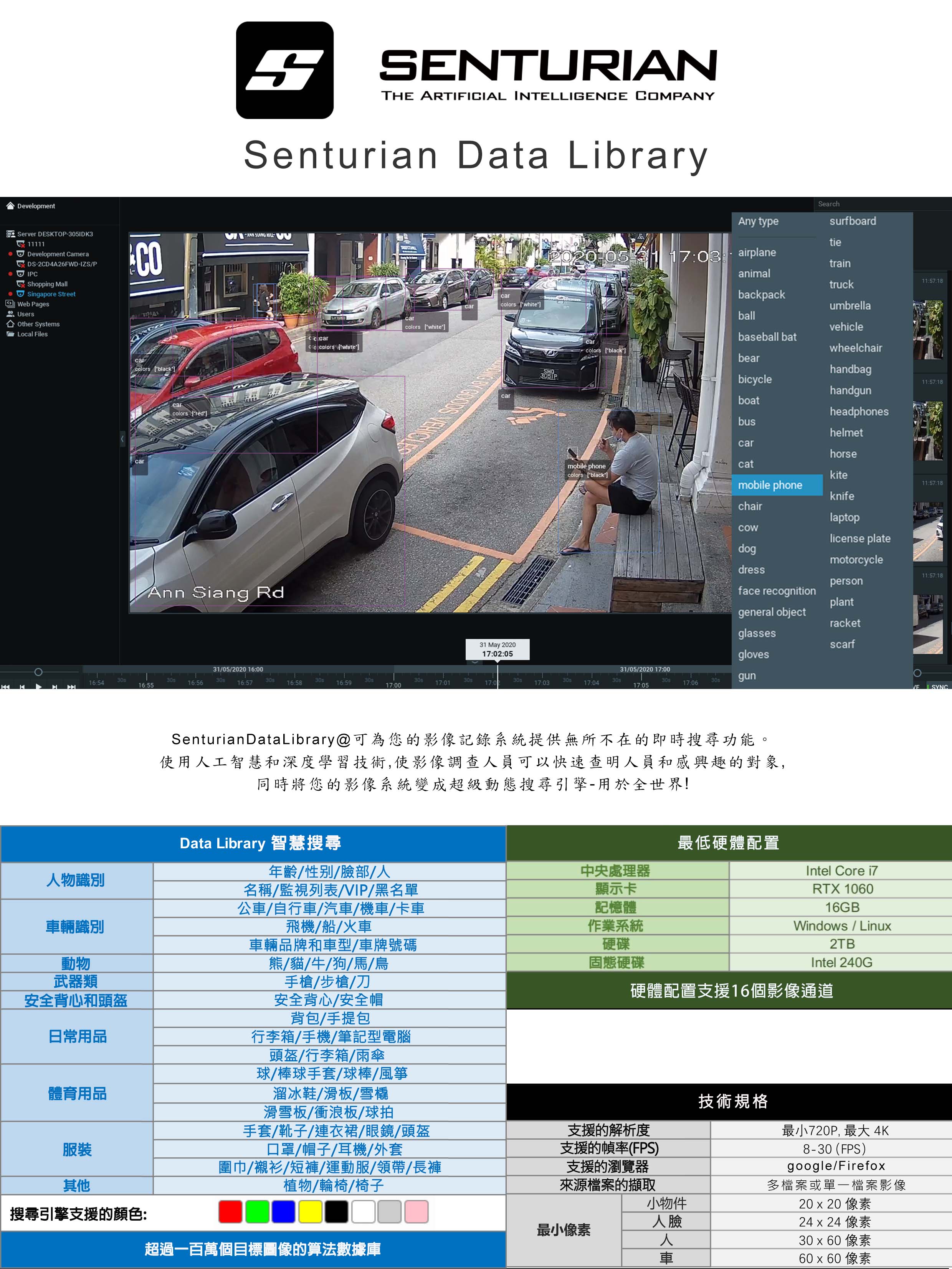
Task: Open the third result thumbnail showing street cars
Action: (928, 532)
